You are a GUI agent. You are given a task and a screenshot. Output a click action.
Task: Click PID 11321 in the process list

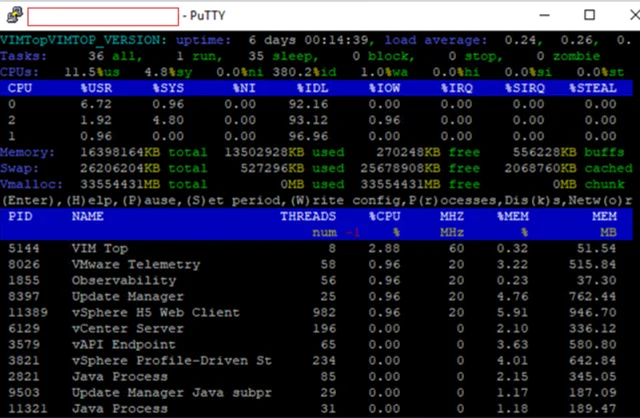pyautogui.click(x=28, y=409)
